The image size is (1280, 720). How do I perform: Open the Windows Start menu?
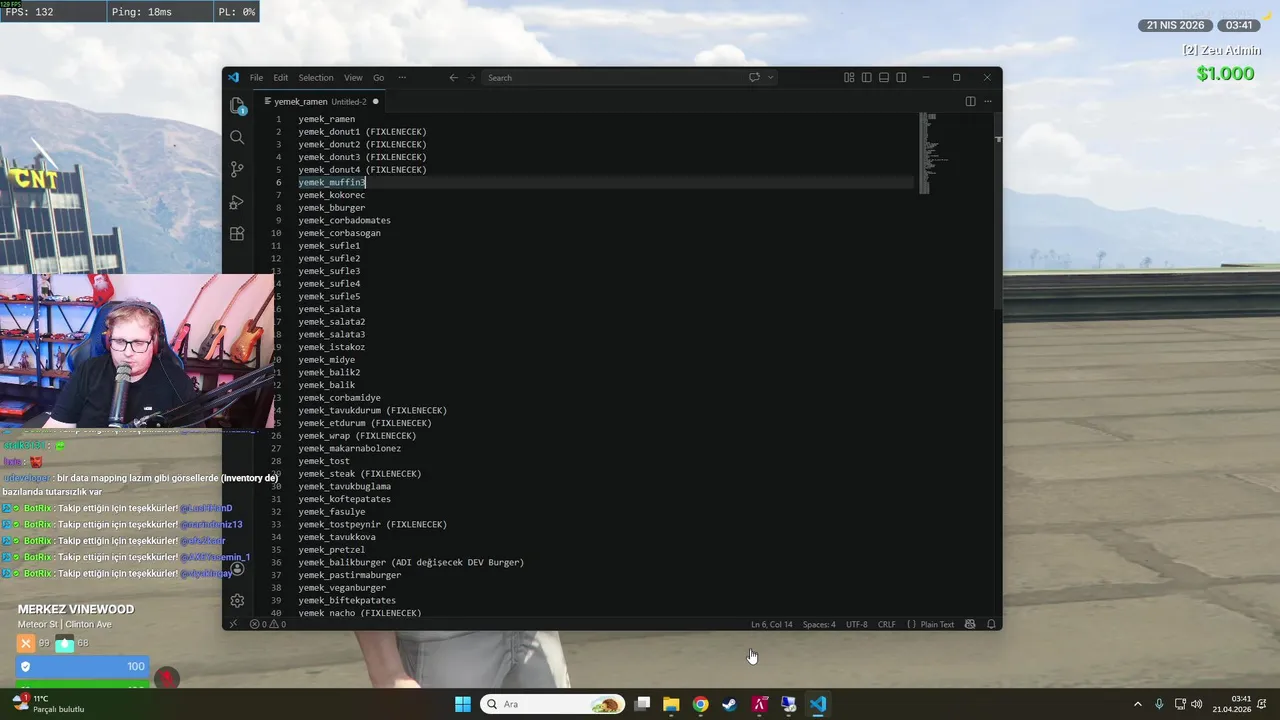tap(462, 704)
